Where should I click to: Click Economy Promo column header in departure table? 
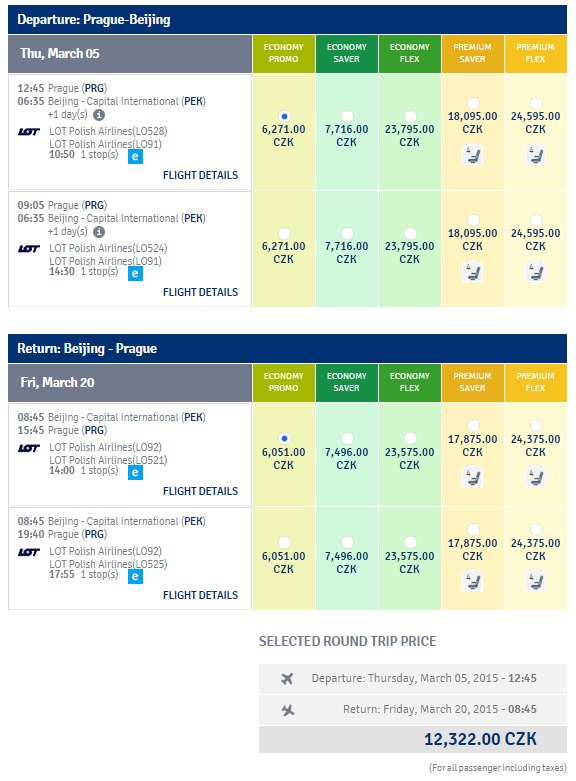click(x=284, y=54)
